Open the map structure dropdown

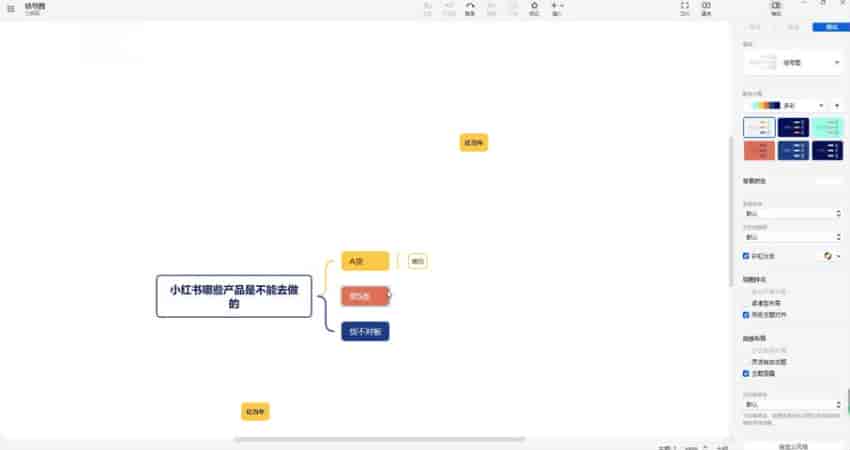point(793,62)
